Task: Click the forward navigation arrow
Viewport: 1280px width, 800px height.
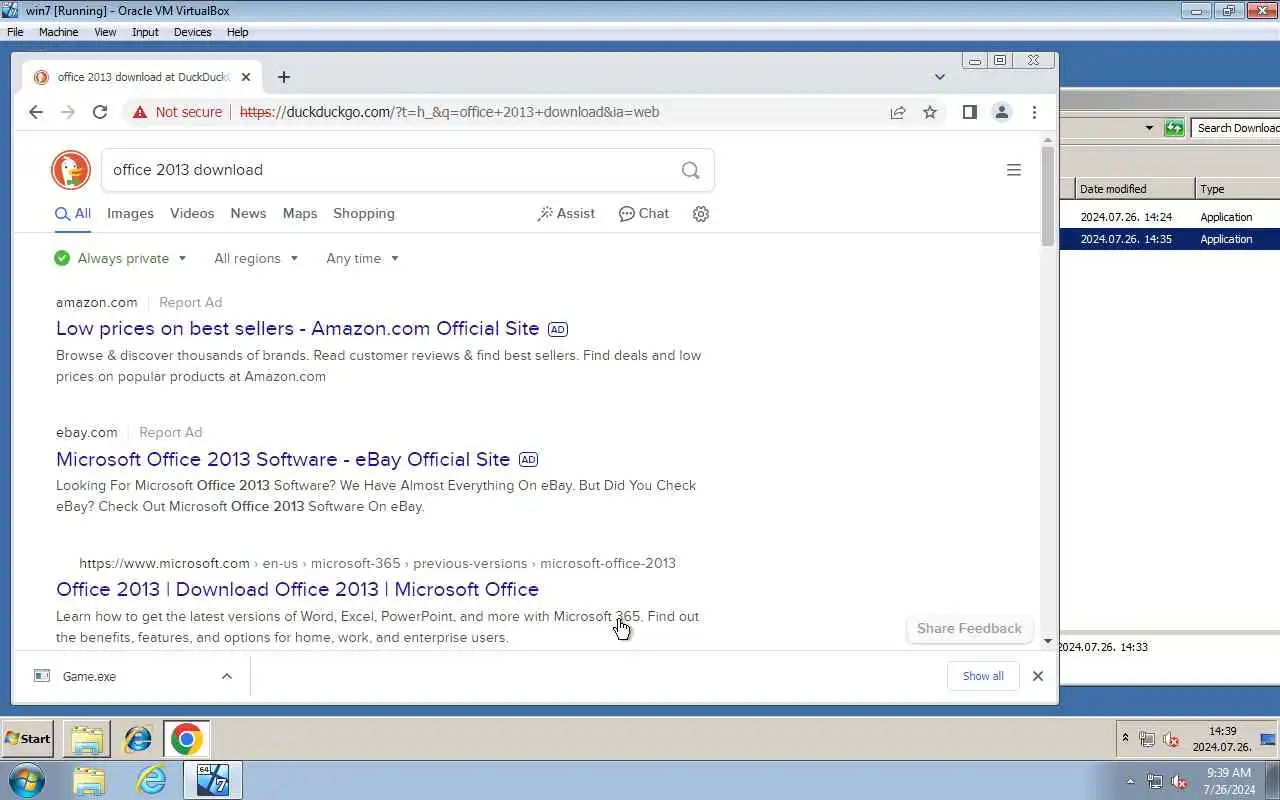Action: click(x=68, y=112)
